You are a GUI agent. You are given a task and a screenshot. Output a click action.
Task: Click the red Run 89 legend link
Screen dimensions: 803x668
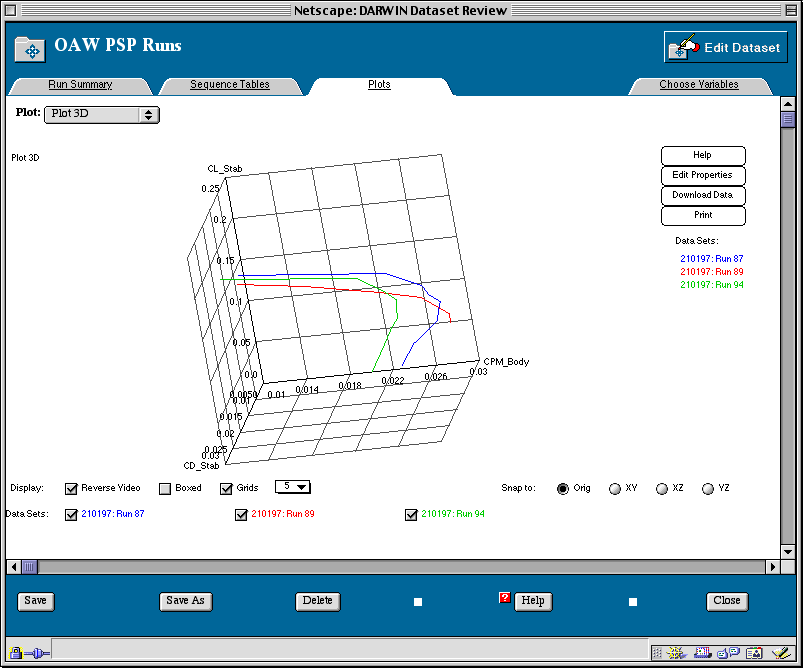(711, 271)
